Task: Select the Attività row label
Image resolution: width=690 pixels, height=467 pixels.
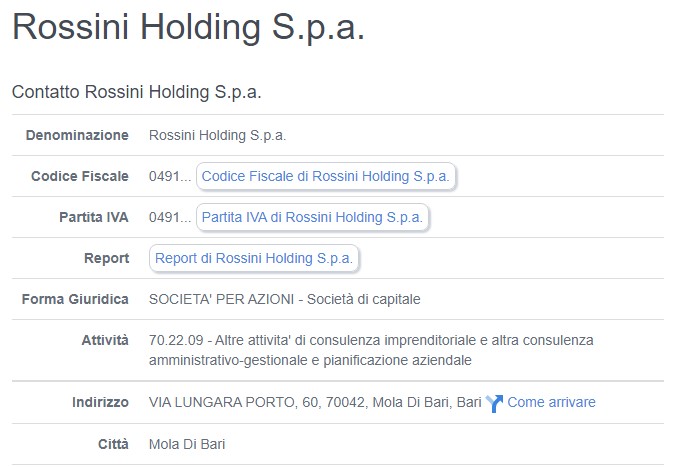Action: (105, 340)
